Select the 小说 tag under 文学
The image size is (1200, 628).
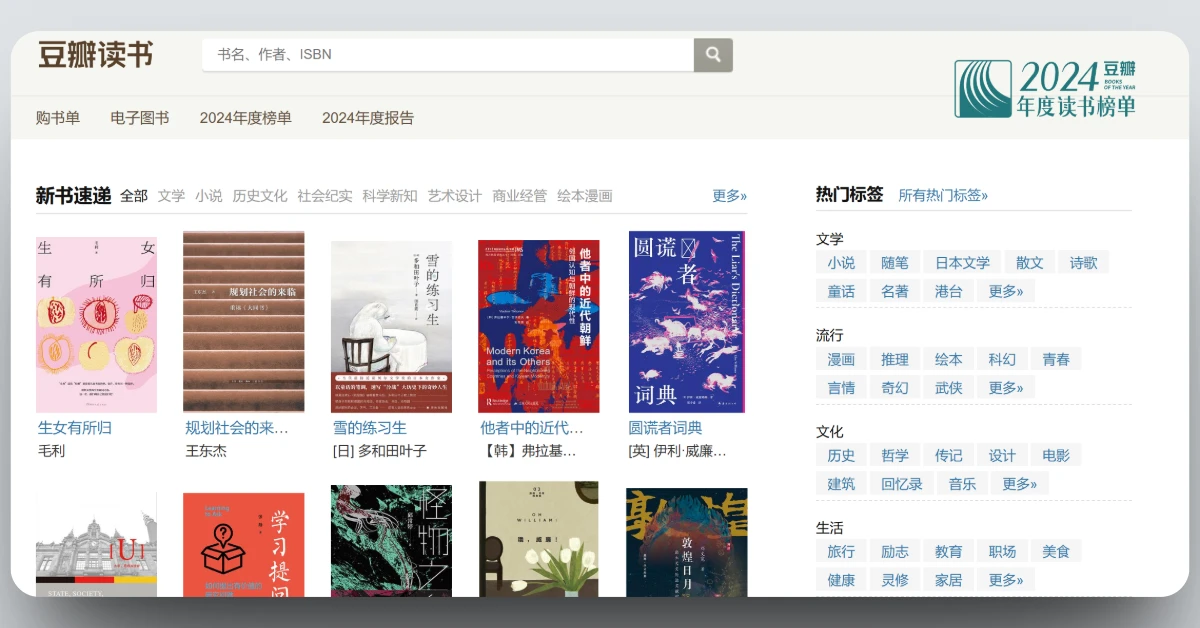[x=841, y=263]
